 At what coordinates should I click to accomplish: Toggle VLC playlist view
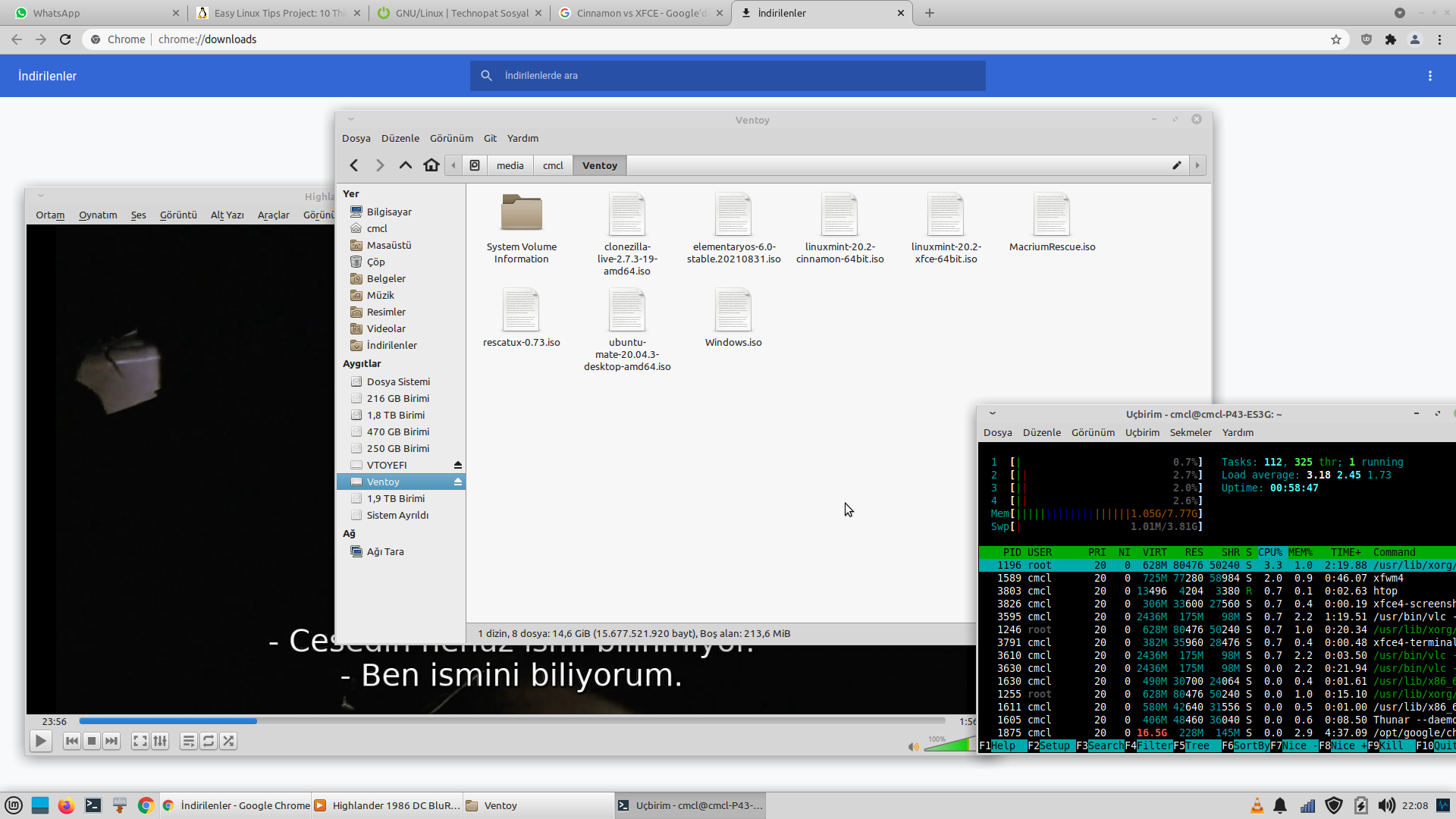click(189, 741)
